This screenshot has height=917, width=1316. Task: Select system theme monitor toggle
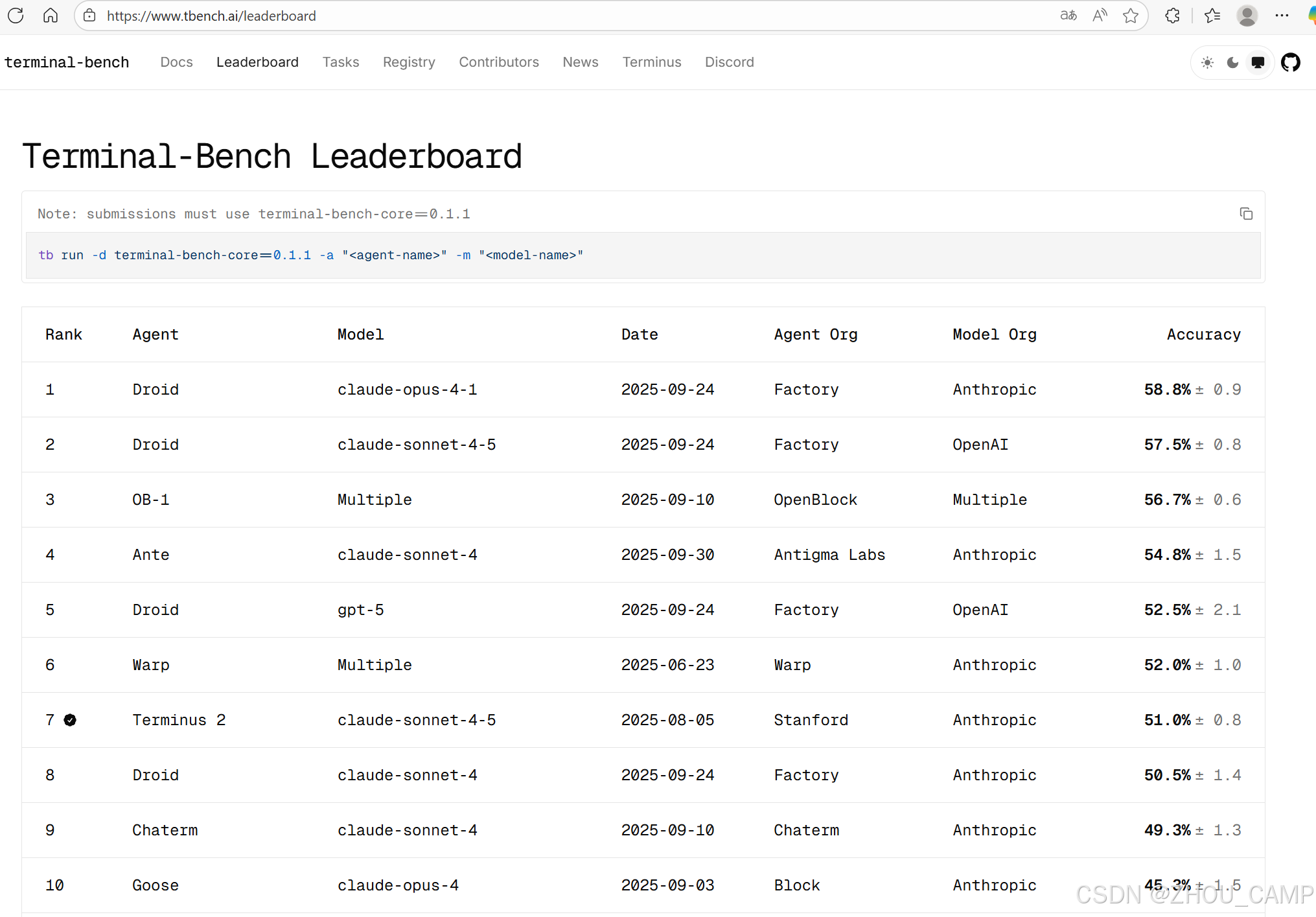click(1258, 62)
